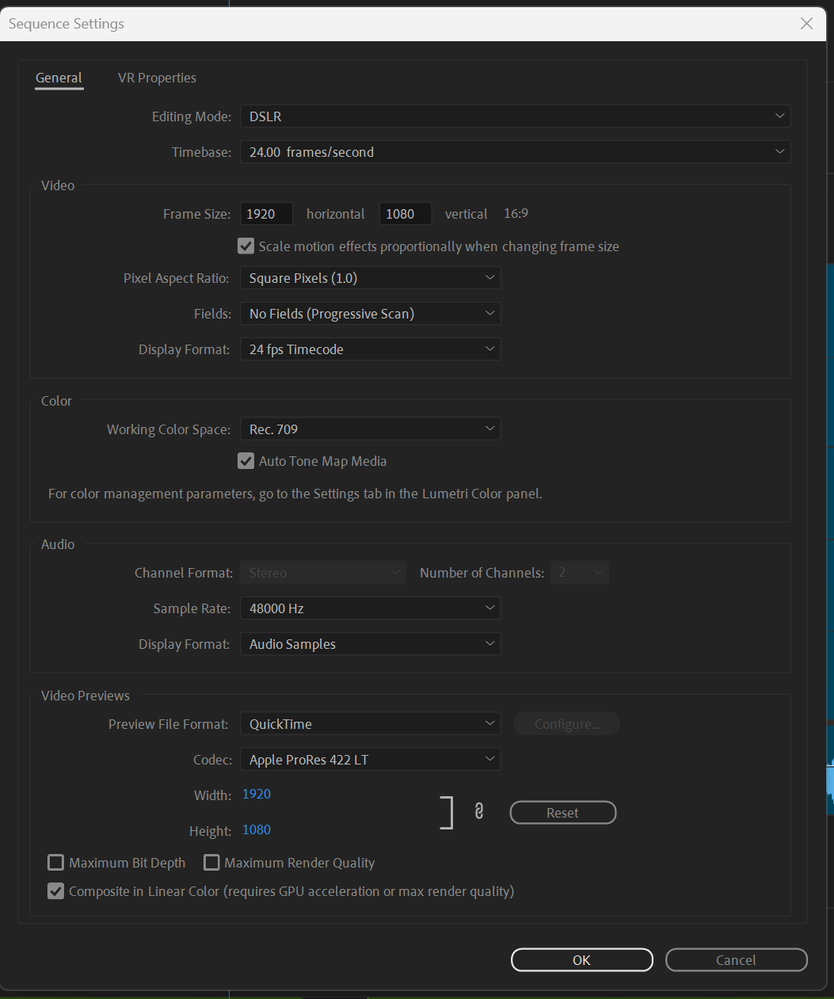Switch to the General tab

59,78
